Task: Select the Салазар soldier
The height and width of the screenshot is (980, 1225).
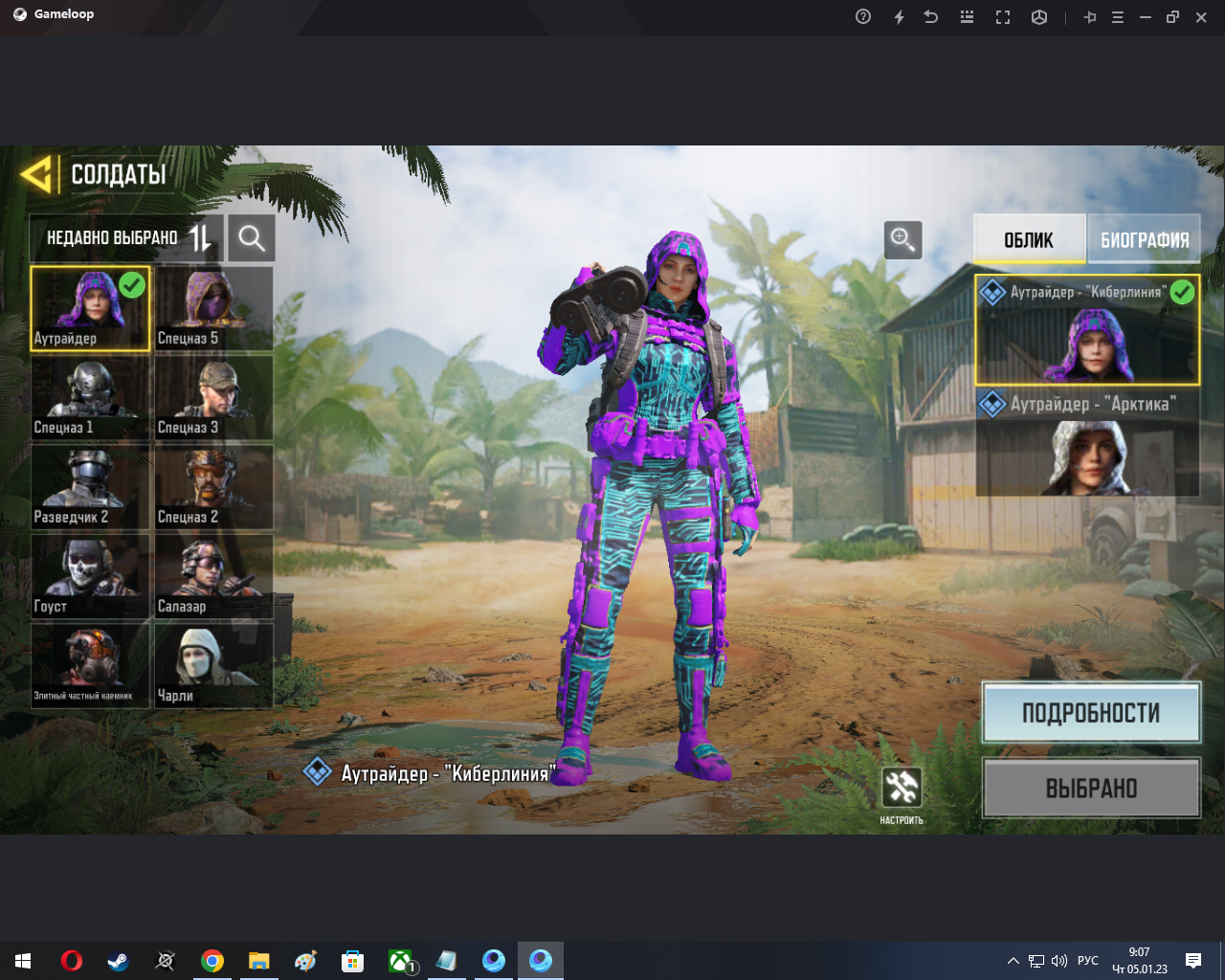Action: 214,575
